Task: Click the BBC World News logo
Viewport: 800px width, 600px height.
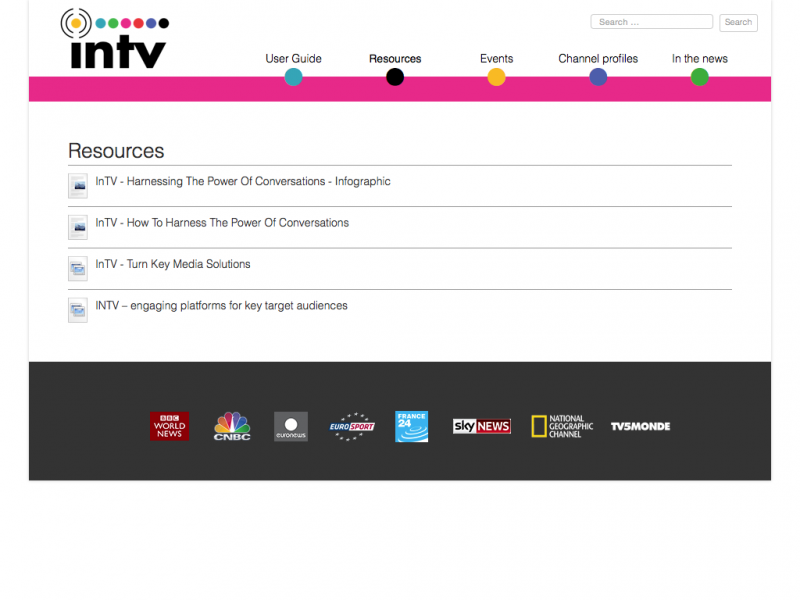Action: (169, 426)
